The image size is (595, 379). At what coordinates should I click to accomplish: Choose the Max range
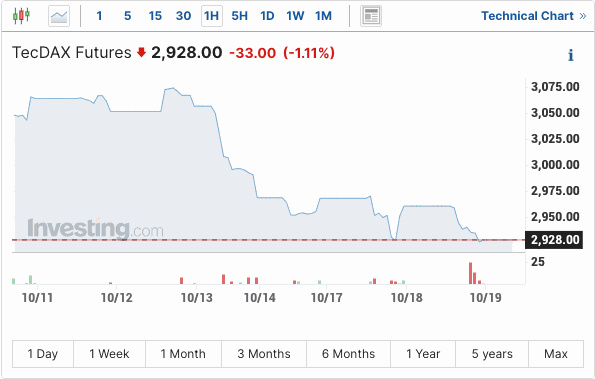click(556, 354)
